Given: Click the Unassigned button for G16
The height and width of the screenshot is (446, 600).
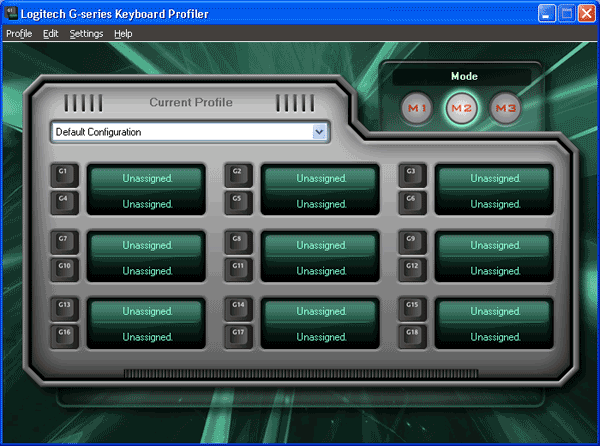Looking at the screenshot, I should click(147, 337).
